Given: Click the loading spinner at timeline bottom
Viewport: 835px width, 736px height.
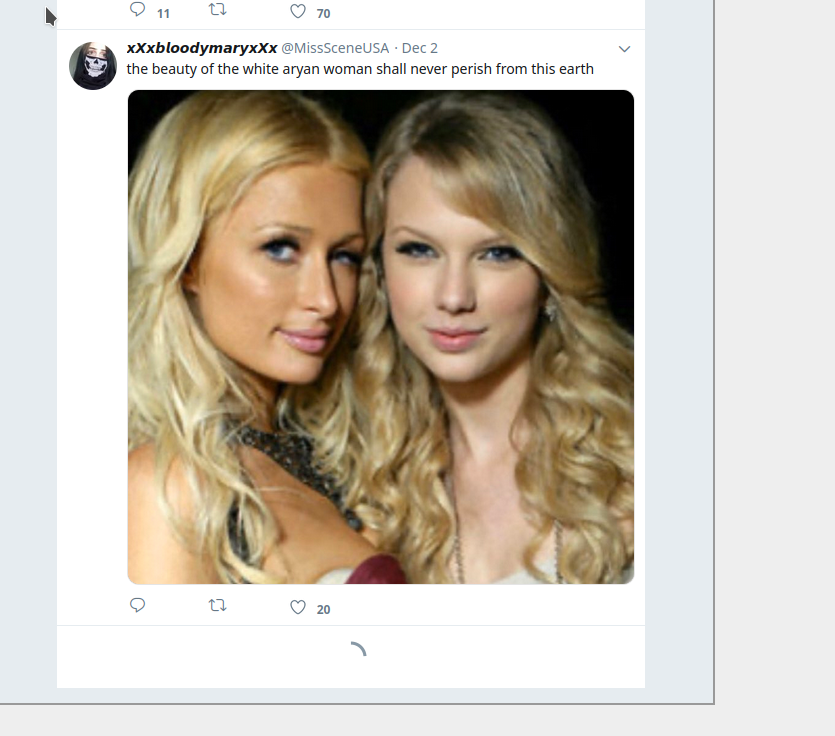Looking at the screenshot, I should (x=357, y=650).
